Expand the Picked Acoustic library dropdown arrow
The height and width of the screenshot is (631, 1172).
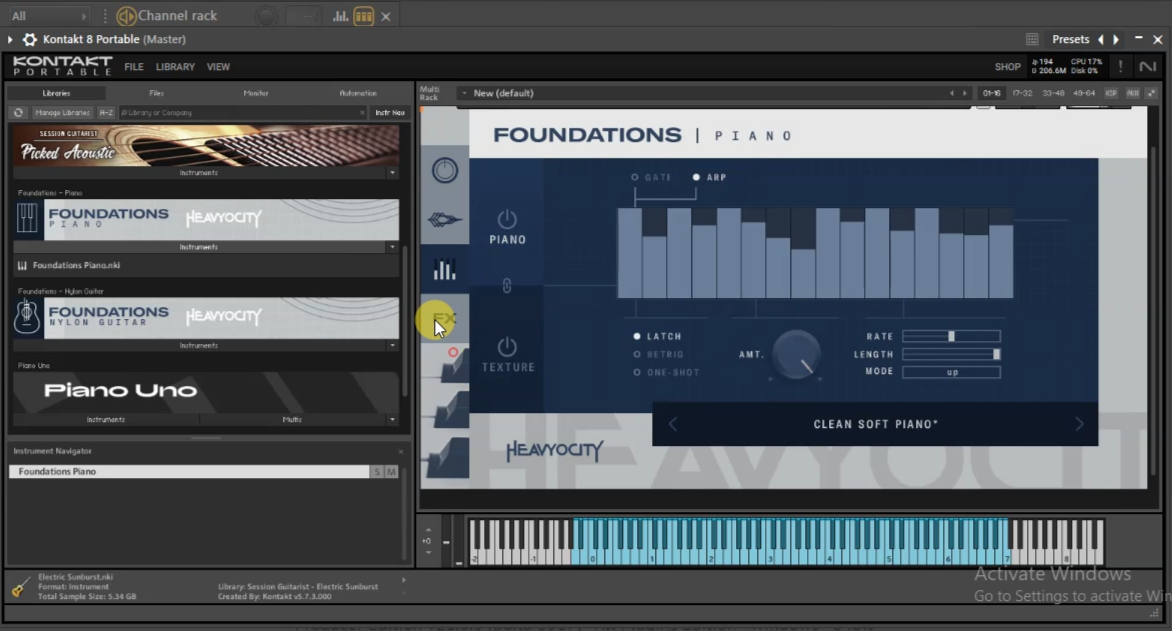(x=392, y=173)
